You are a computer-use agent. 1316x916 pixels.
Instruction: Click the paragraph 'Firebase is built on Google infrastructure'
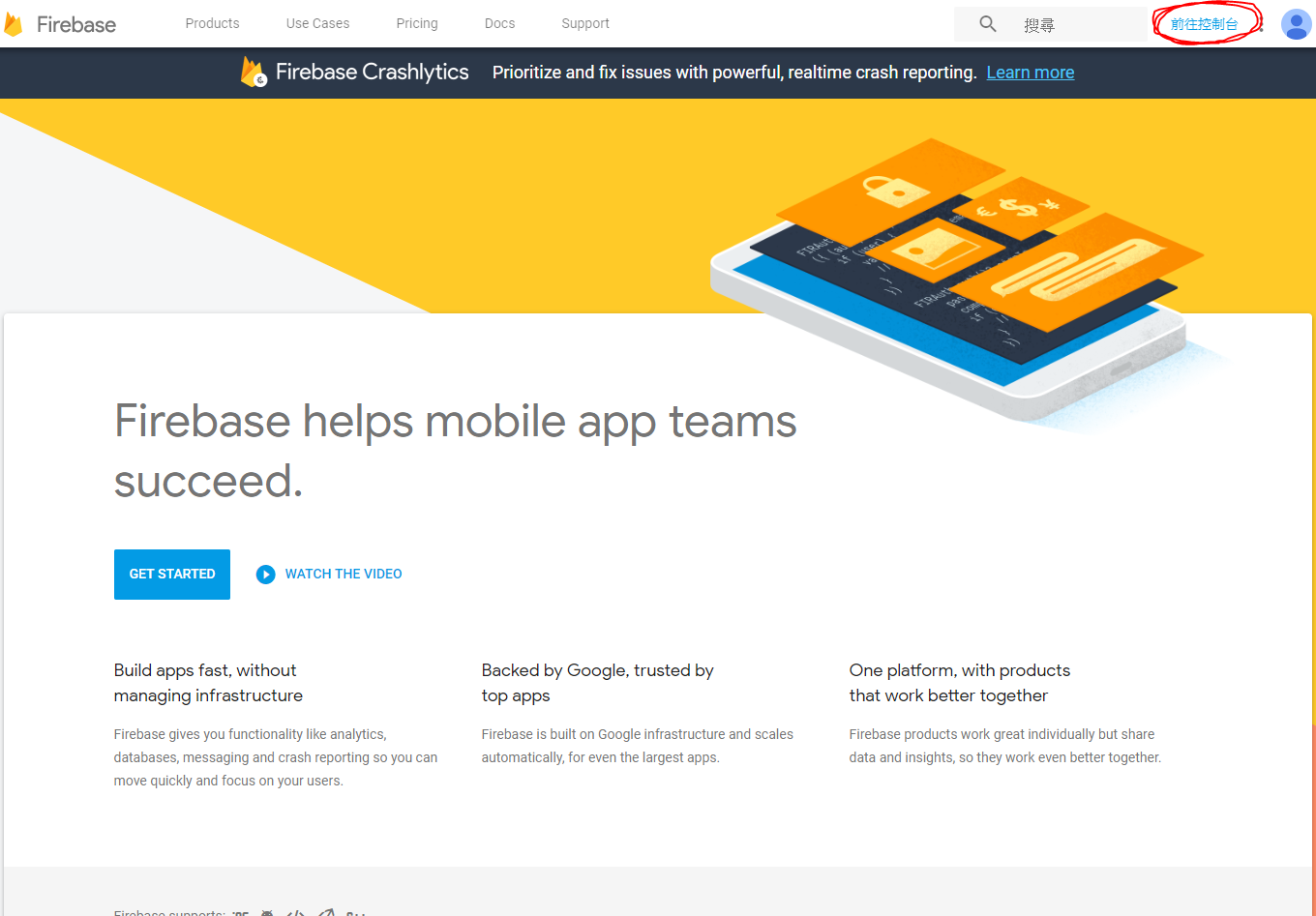pyautogui.click(x=638, y=746)
